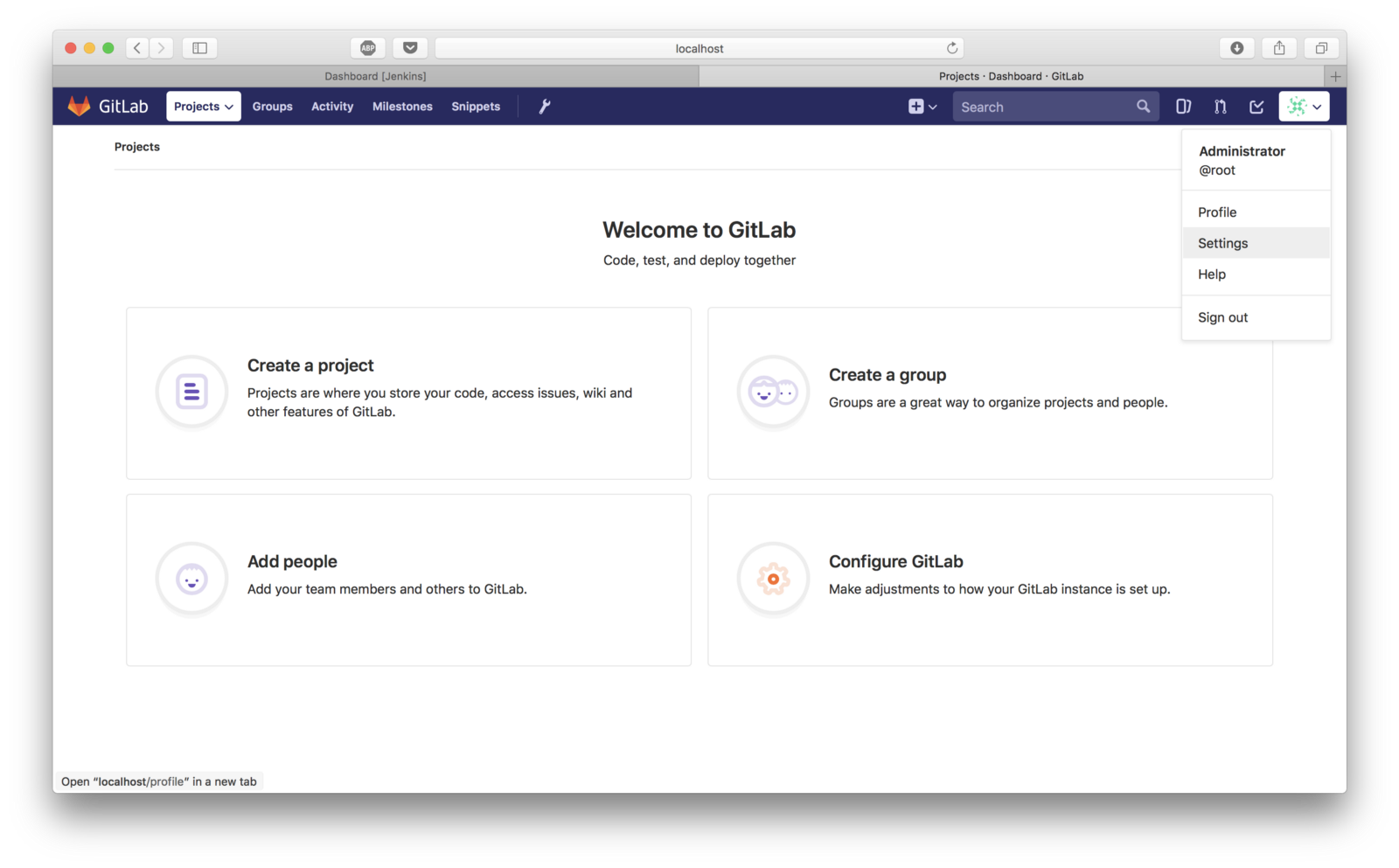
Task: Select Settings from the user menu
Action: click(x=1256, y=243)
